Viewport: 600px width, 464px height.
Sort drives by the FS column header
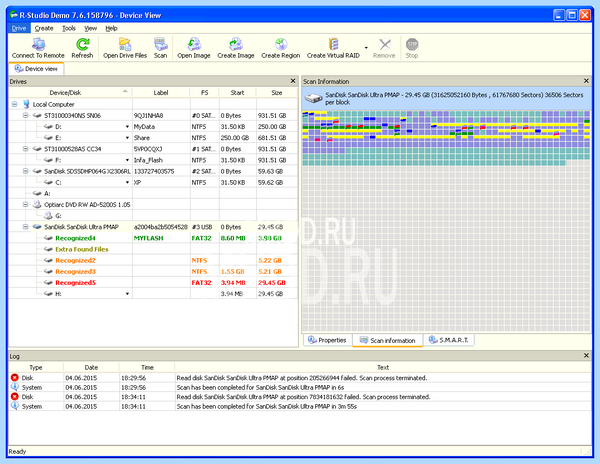(205, 93)
